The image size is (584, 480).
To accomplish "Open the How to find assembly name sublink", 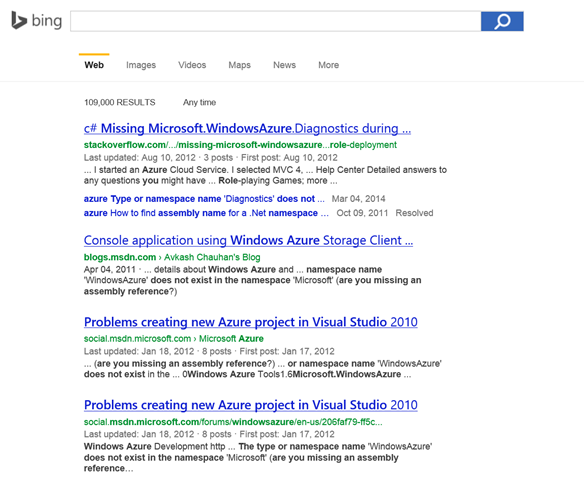I will 206,213.
